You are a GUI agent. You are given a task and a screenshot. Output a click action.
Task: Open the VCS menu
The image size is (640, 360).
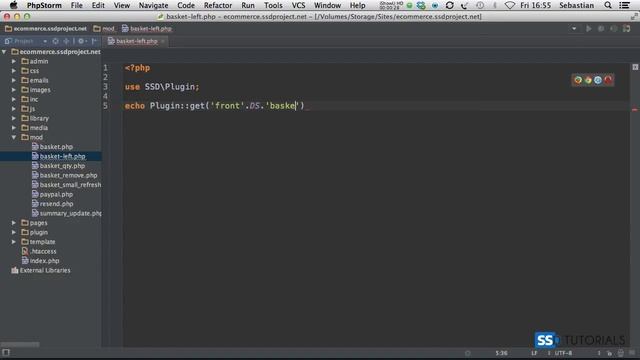298,5
